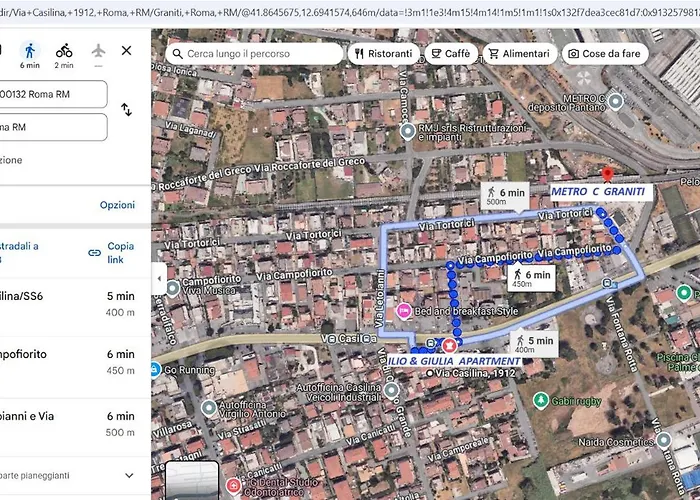
Task: Select the cycling travel mode icon
Action: pos(64,51)
